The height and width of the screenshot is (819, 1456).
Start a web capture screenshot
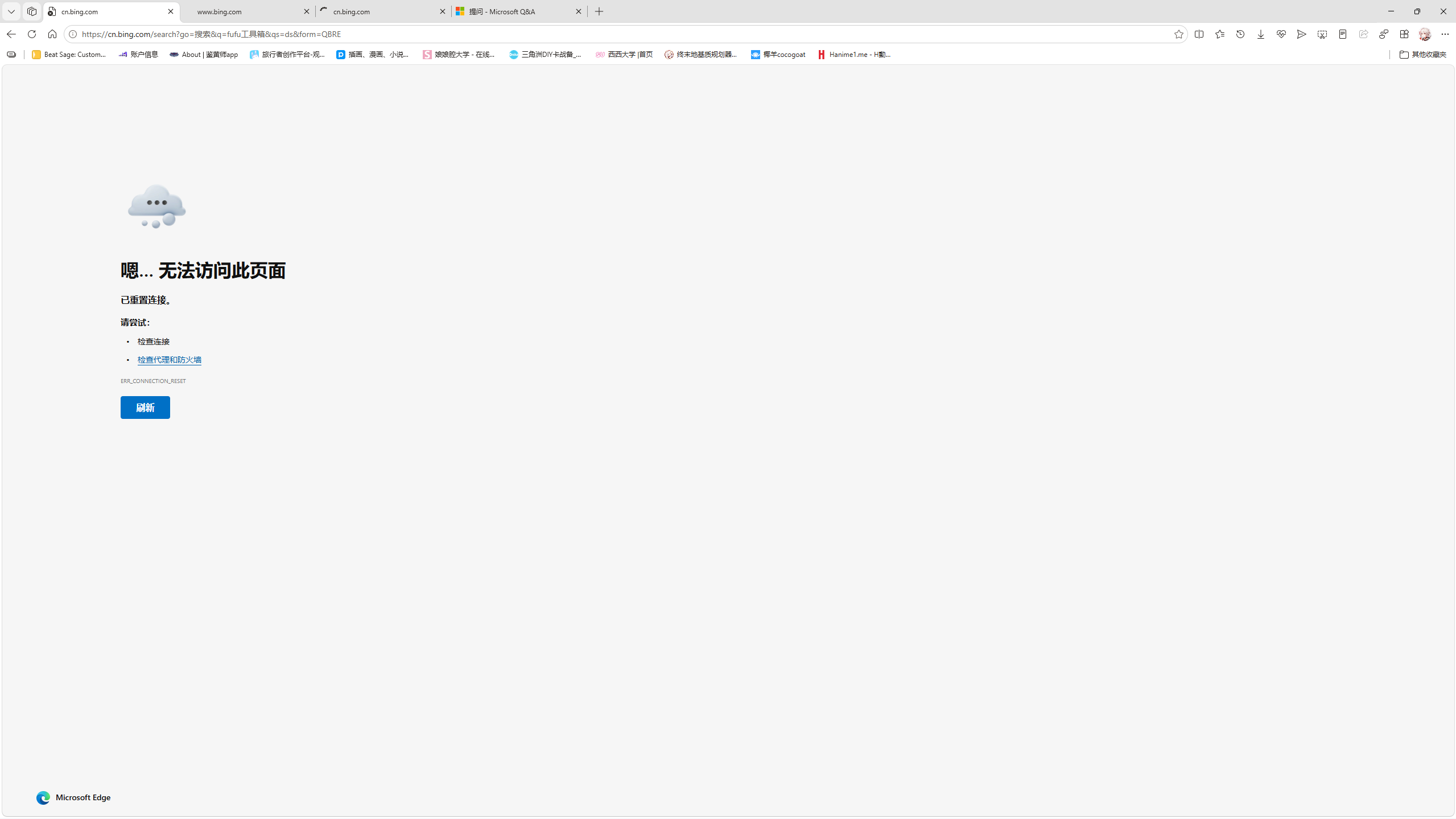(1322, 34)
